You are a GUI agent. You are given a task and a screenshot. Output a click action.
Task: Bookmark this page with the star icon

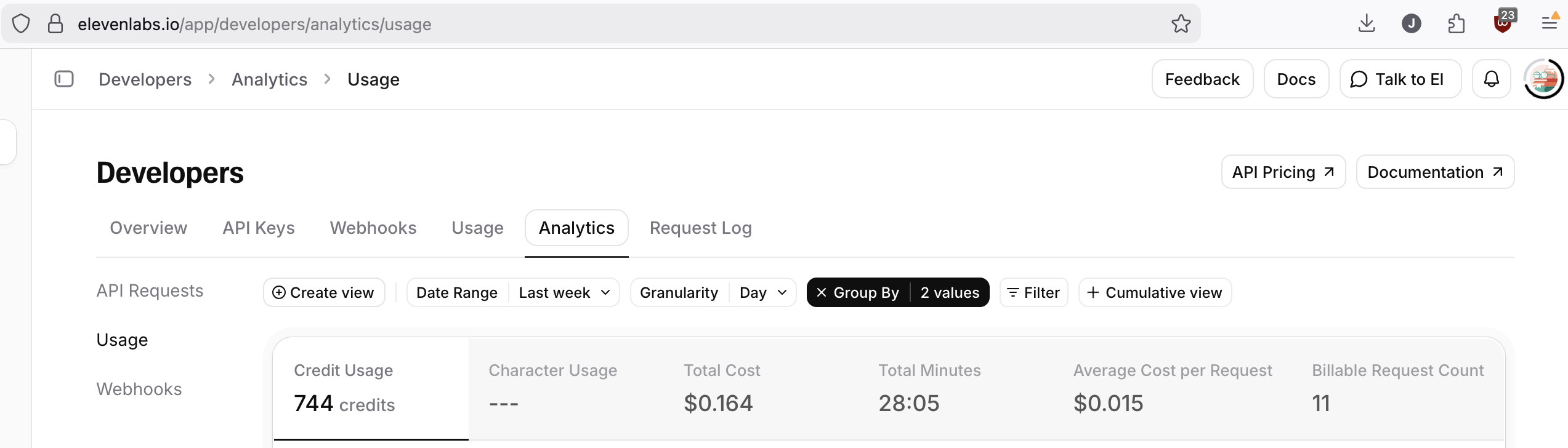[x=1181, y=24]
